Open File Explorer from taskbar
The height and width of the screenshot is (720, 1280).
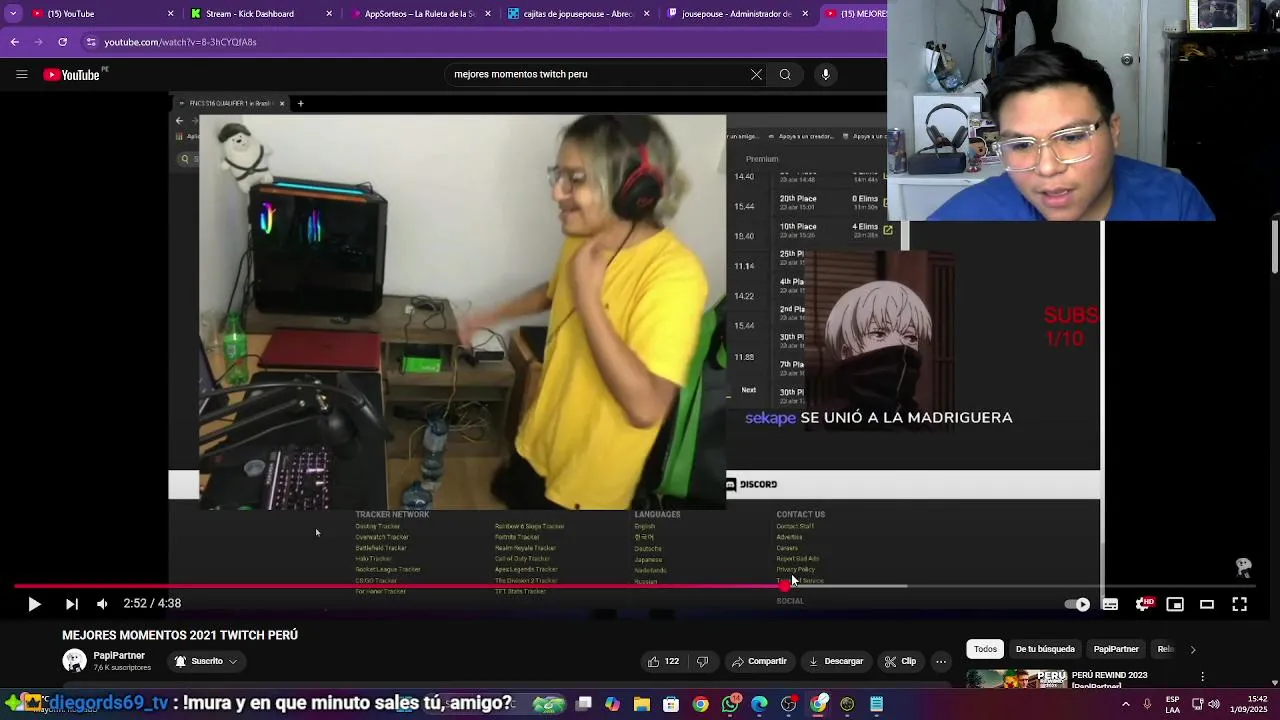tap(642, 704)
